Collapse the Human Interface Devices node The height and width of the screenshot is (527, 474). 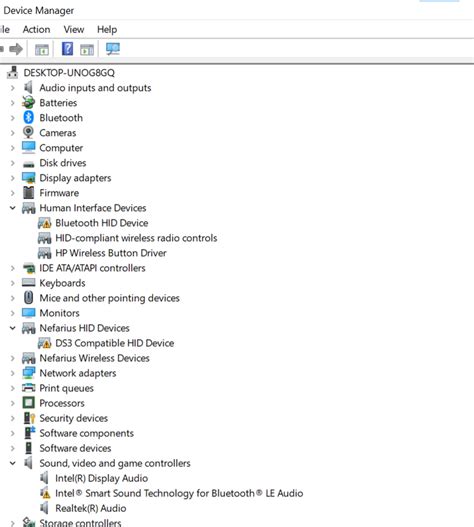[12, 208]
